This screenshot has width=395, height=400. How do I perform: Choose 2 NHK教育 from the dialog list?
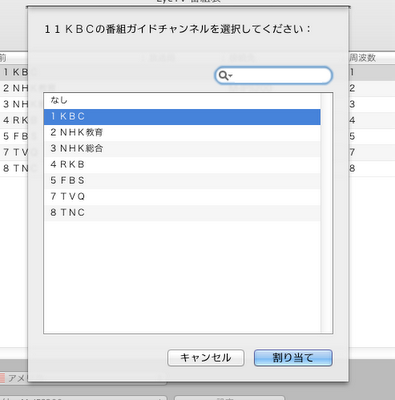(182, 133)
